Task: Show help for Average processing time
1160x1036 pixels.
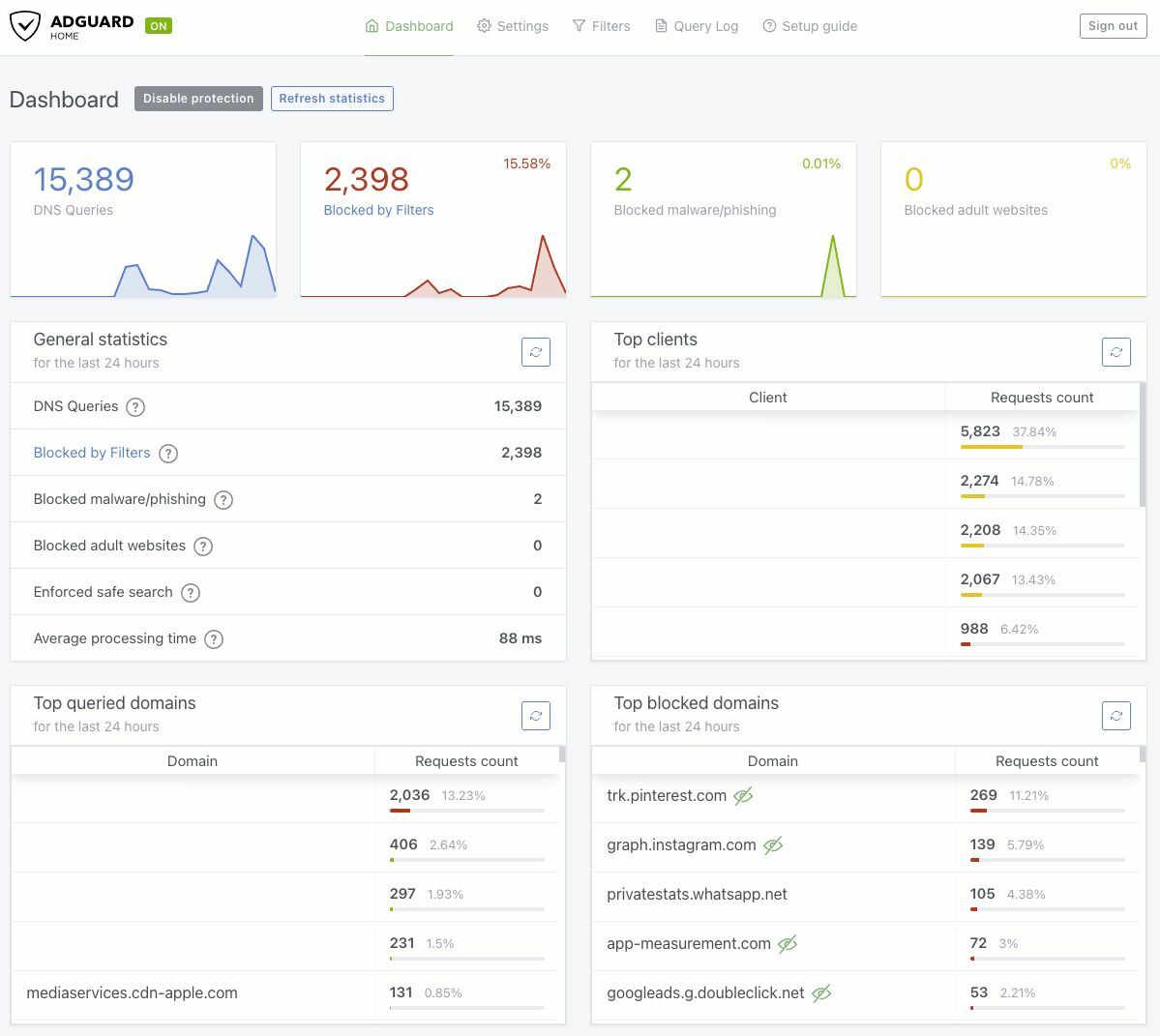Action: click(214, 638)
